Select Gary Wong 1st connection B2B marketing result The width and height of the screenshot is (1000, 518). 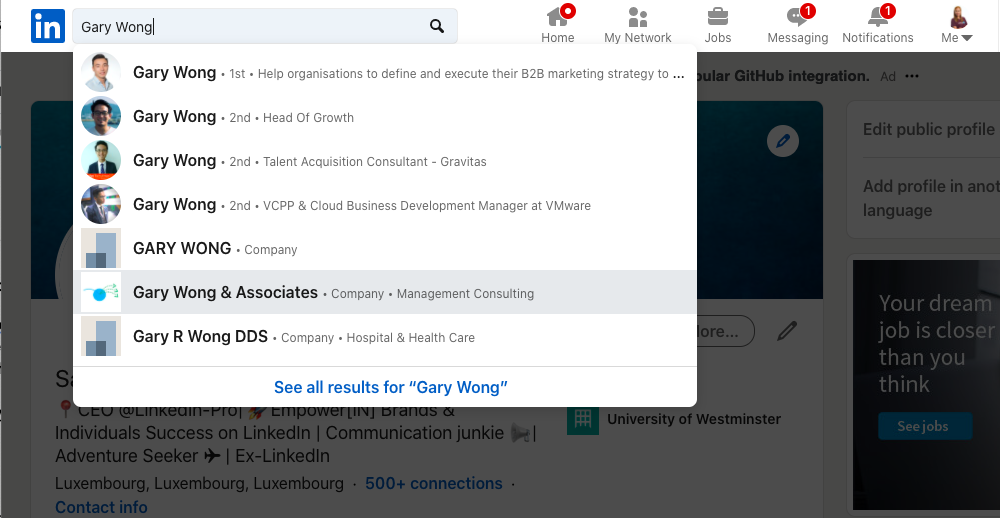click(x=385, y=73)
